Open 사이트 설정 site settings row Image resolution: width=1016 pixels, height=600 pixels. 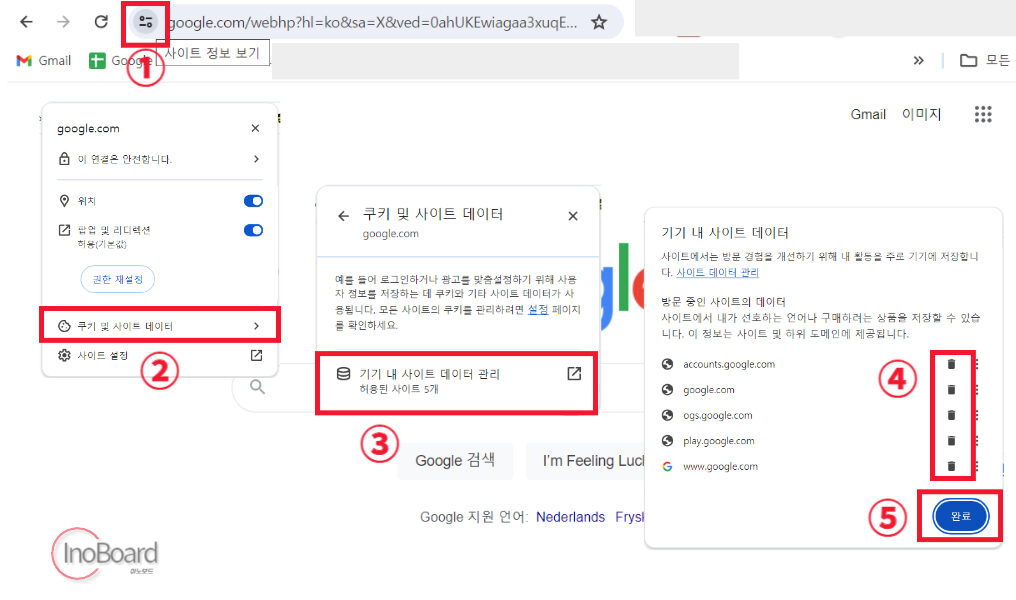click(160, 355)
